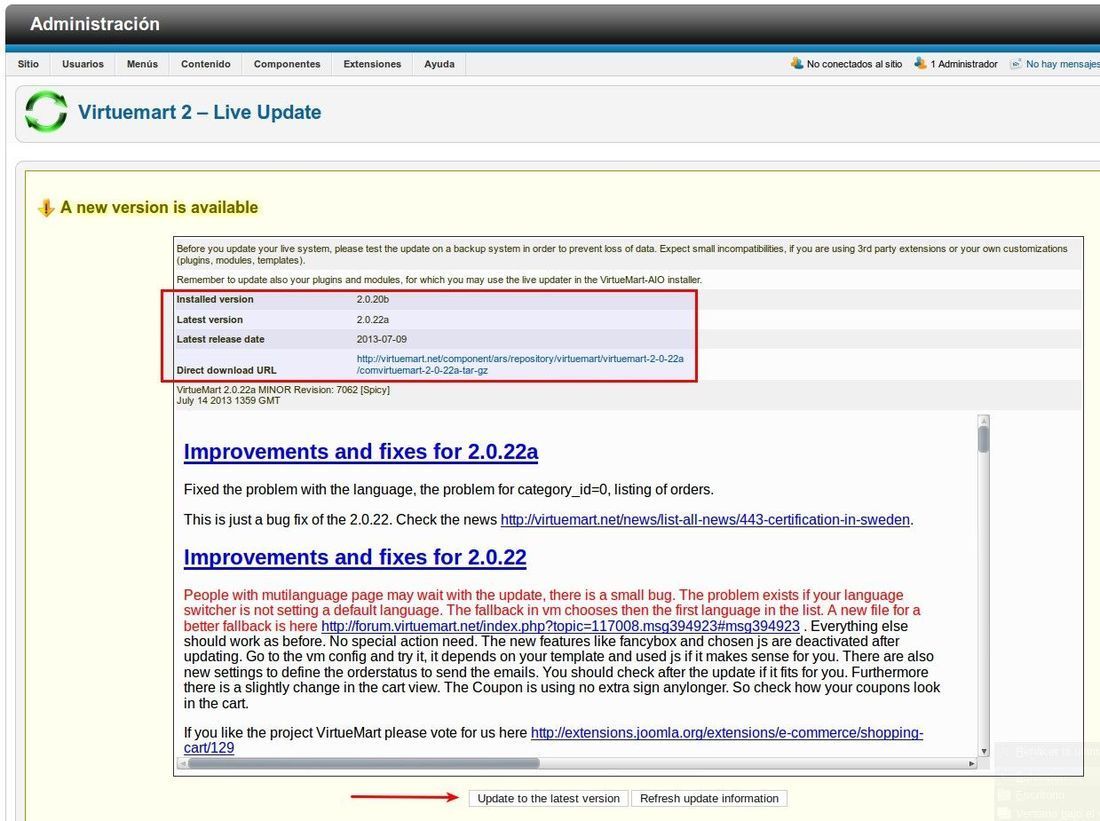Open the Contenido menu
The height and width of the screenshot is (821, 1100).
tap(206, 64)
